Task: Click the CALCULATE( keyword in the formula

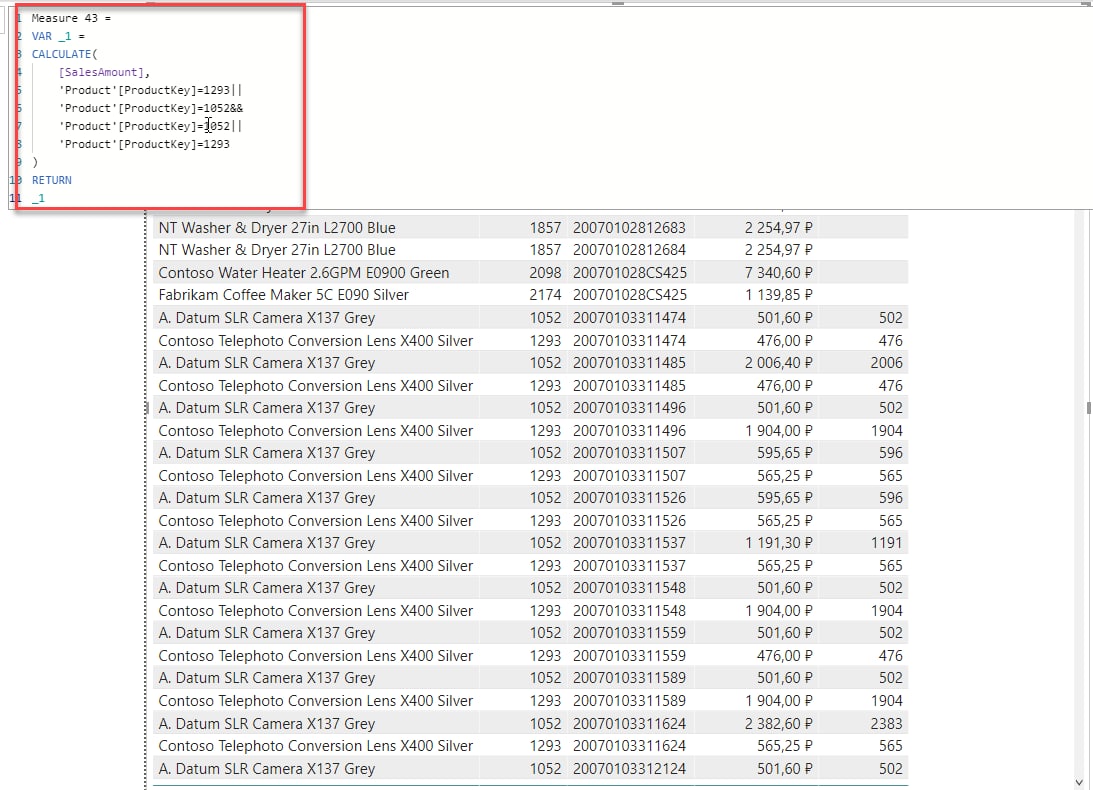Action: tap(65, 54)
